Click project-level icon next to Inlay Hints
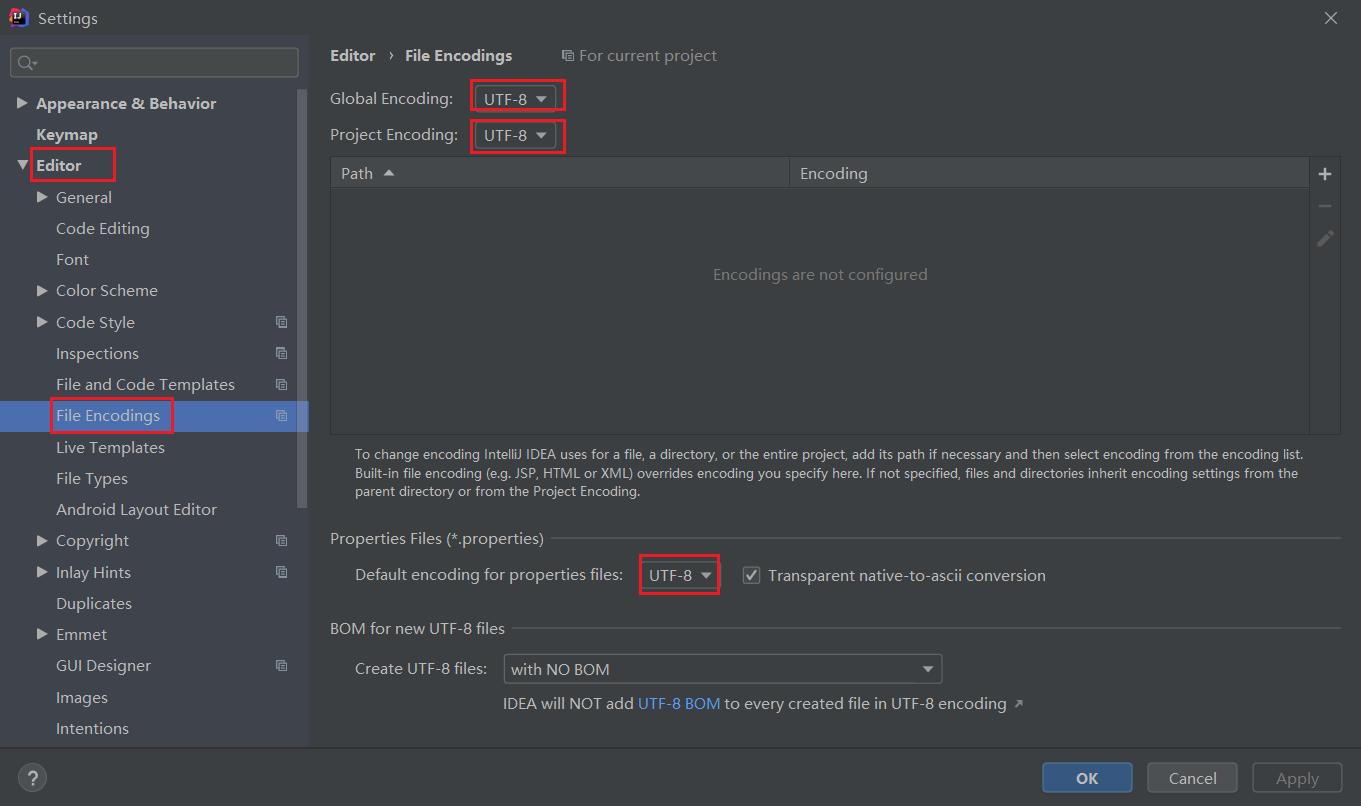Screen dimensions: 1361x806 pos(282,572)
